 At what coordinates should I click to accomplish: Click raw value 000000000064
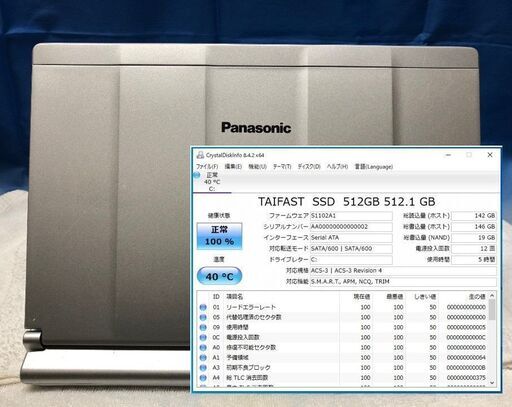pyautogui.click(x=466, y=357)
